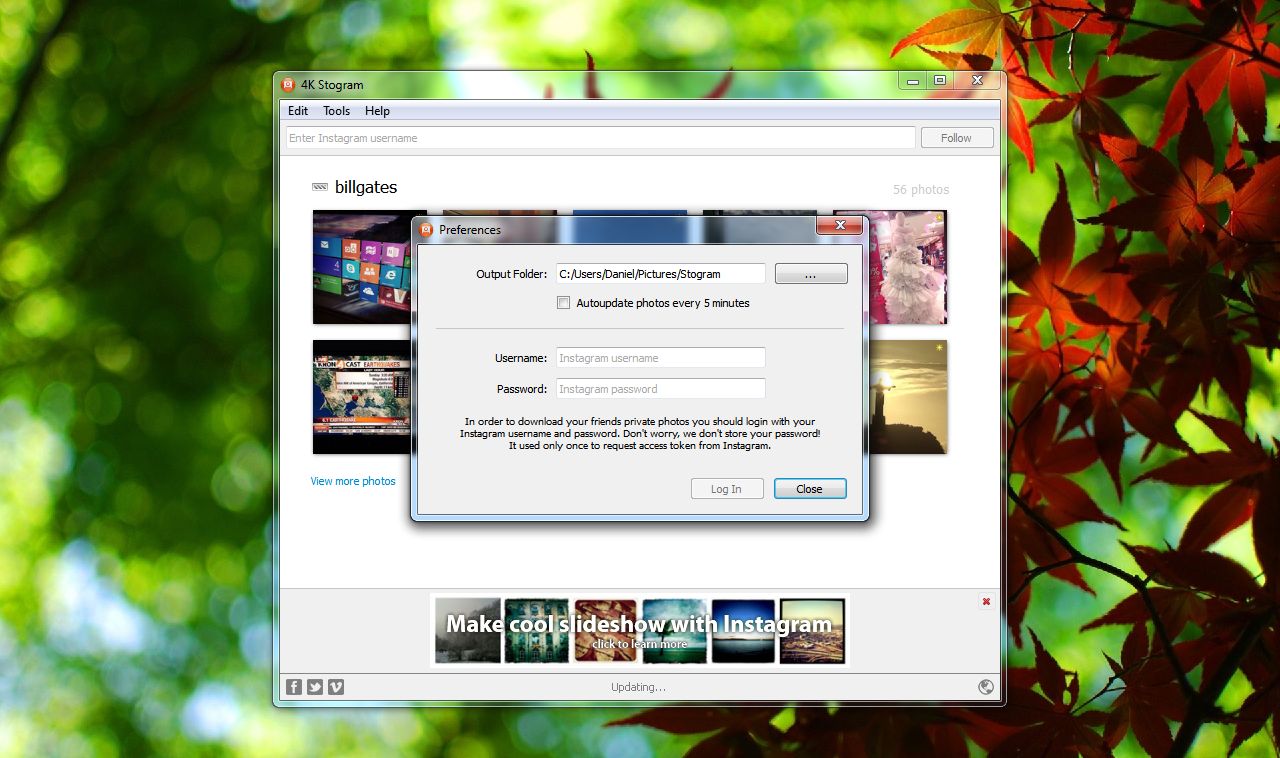Follow the View more photos link
Viewport: 1280px width, 758px height.
point(353,481)
